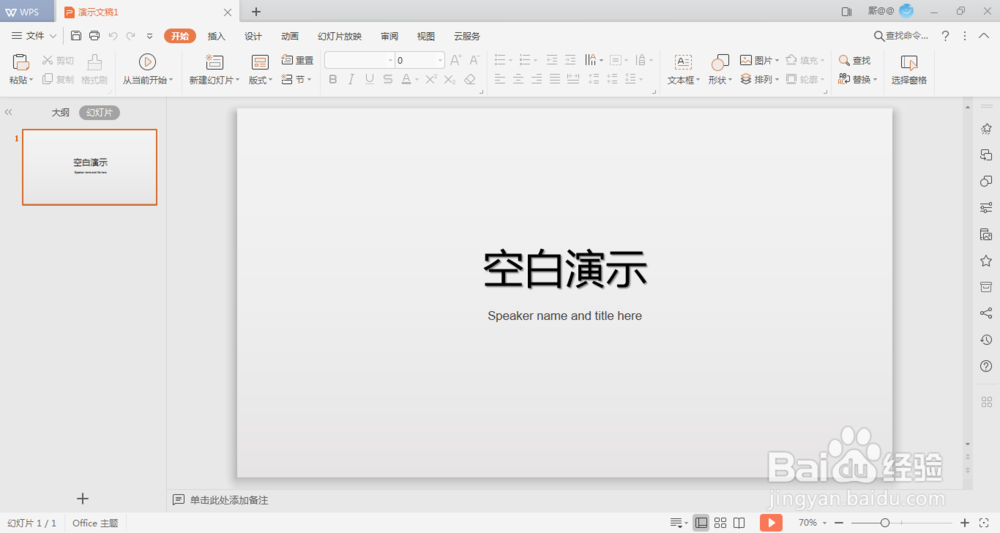This screenshot has height=533, width=1000.
Task: Click the 剪切 cut scissors button
Action: [57, 60]
